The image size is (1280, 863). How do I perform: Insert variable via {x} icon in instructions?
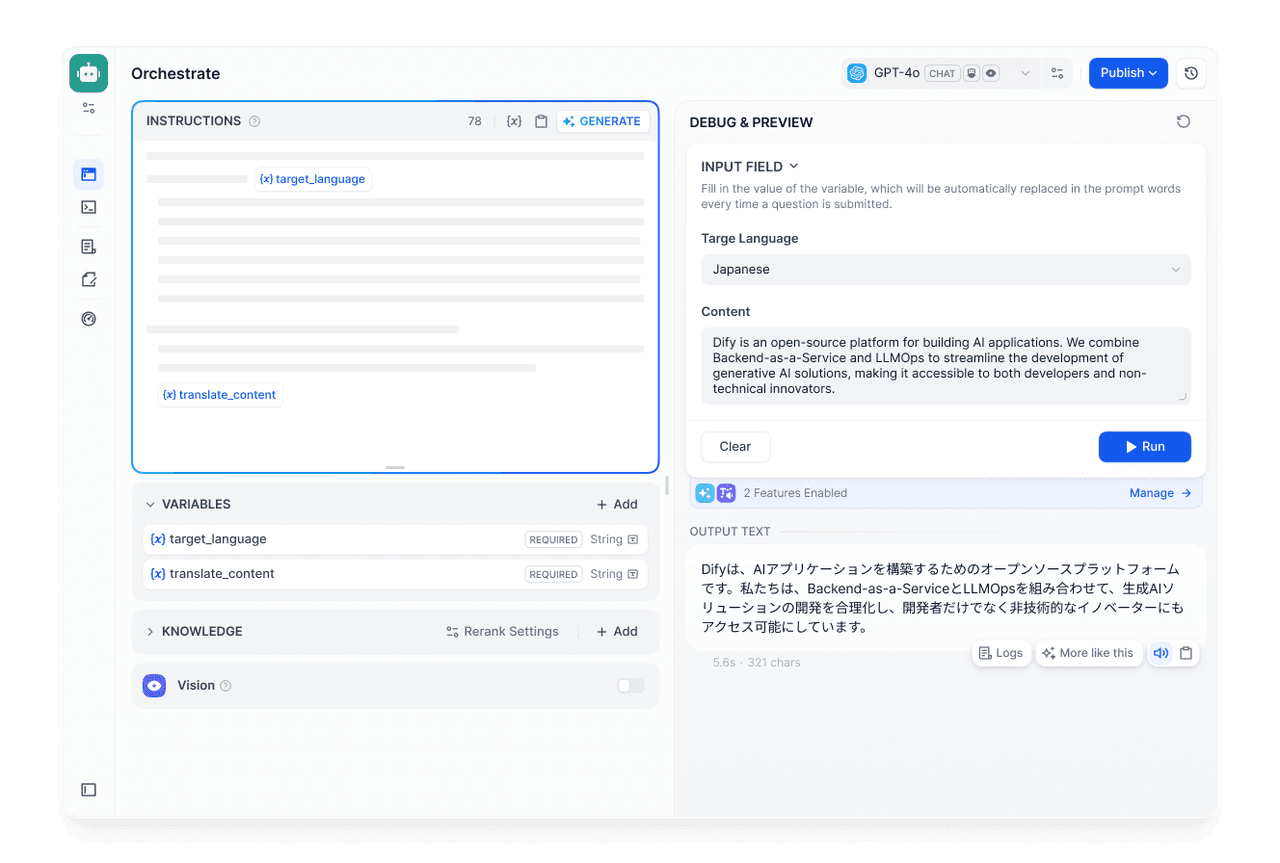(x=514, y=121)
